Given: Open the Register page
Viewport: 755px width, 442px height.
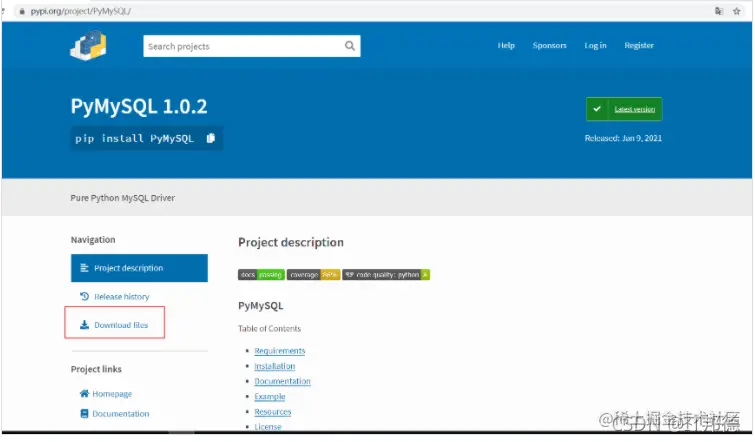Looking at the screenshot, I should (639, 45).
